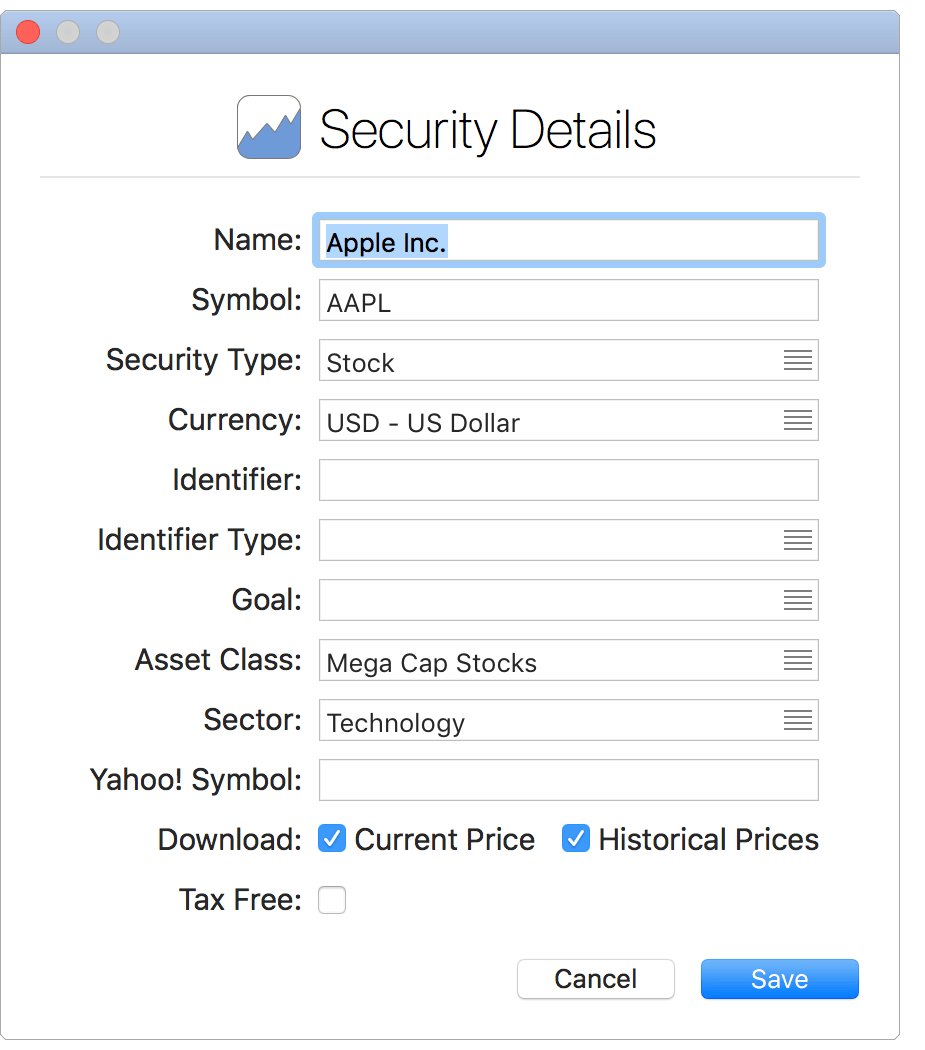
Task: Open the Sector dropdown icon
Action: (797, 720)
